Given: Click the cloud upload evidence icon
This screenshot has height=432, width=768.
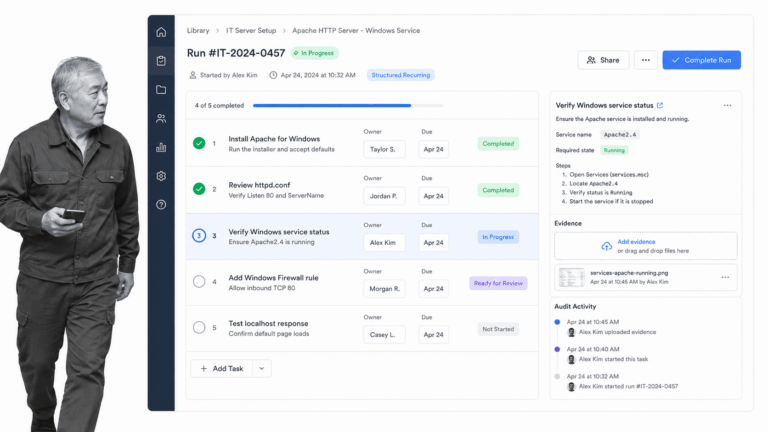Looking at the screenshot, I should pos(606,246).
